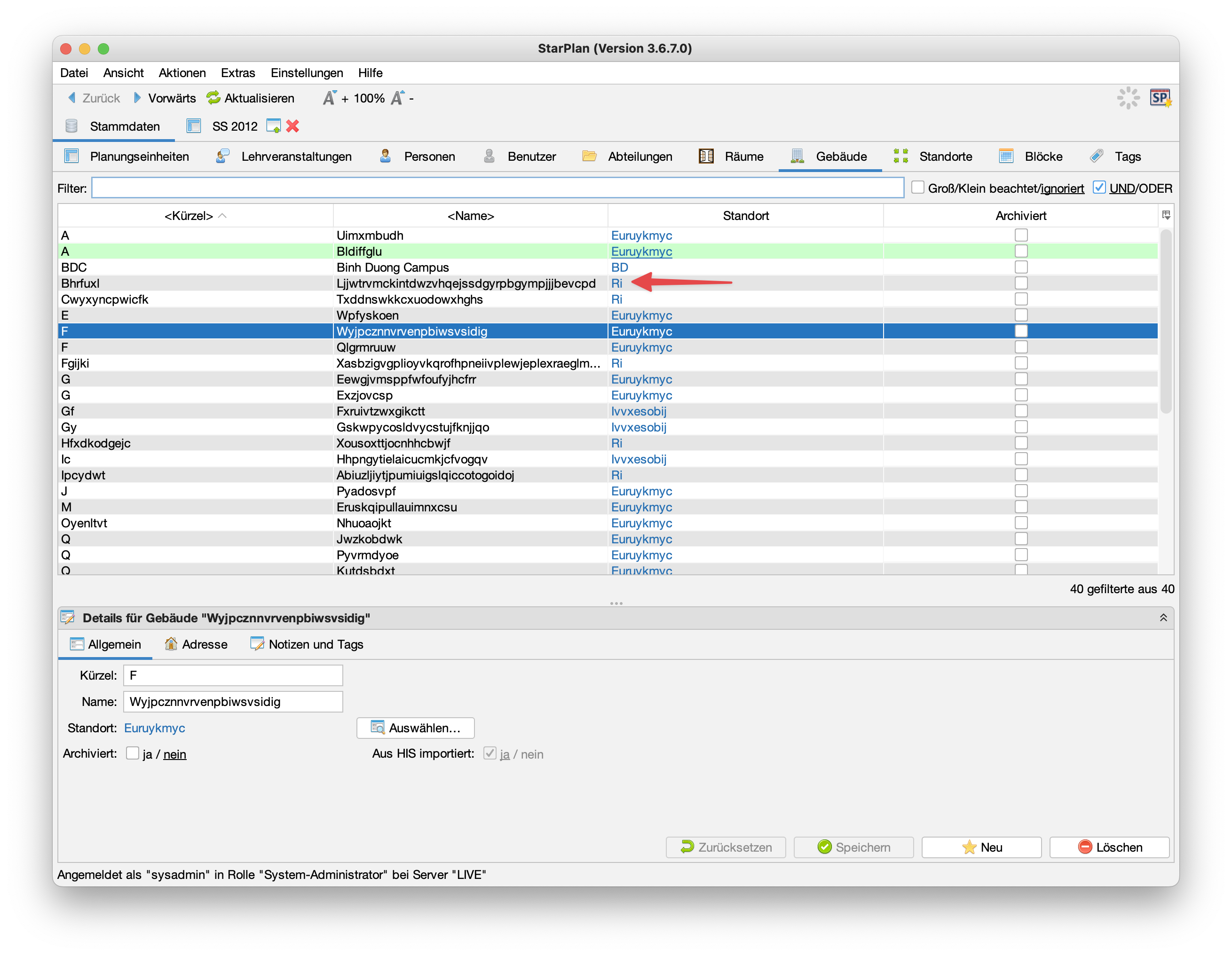Click the increase font size icon
The width and height of the screenshot is (1232, 956).
pos(330,98)
